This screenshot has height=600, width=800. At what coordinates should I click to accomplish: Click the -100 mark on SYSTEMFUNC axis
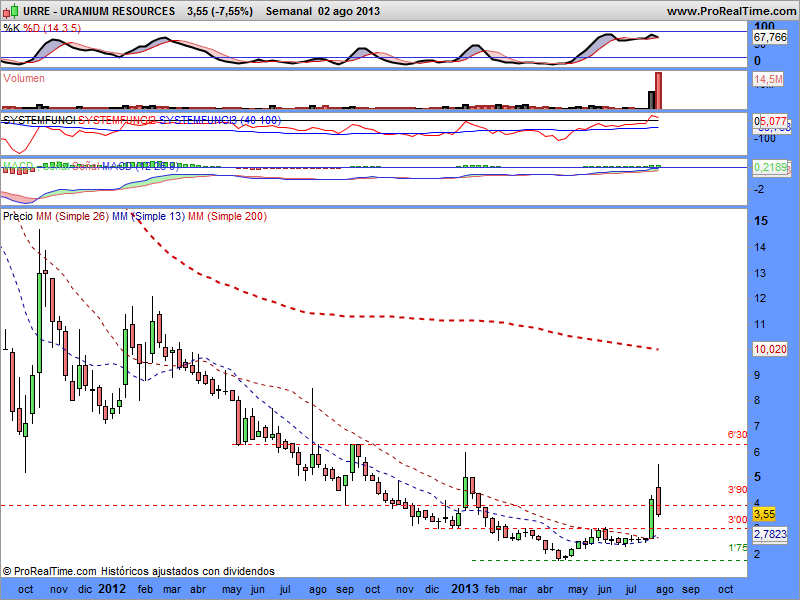(764, 138)
